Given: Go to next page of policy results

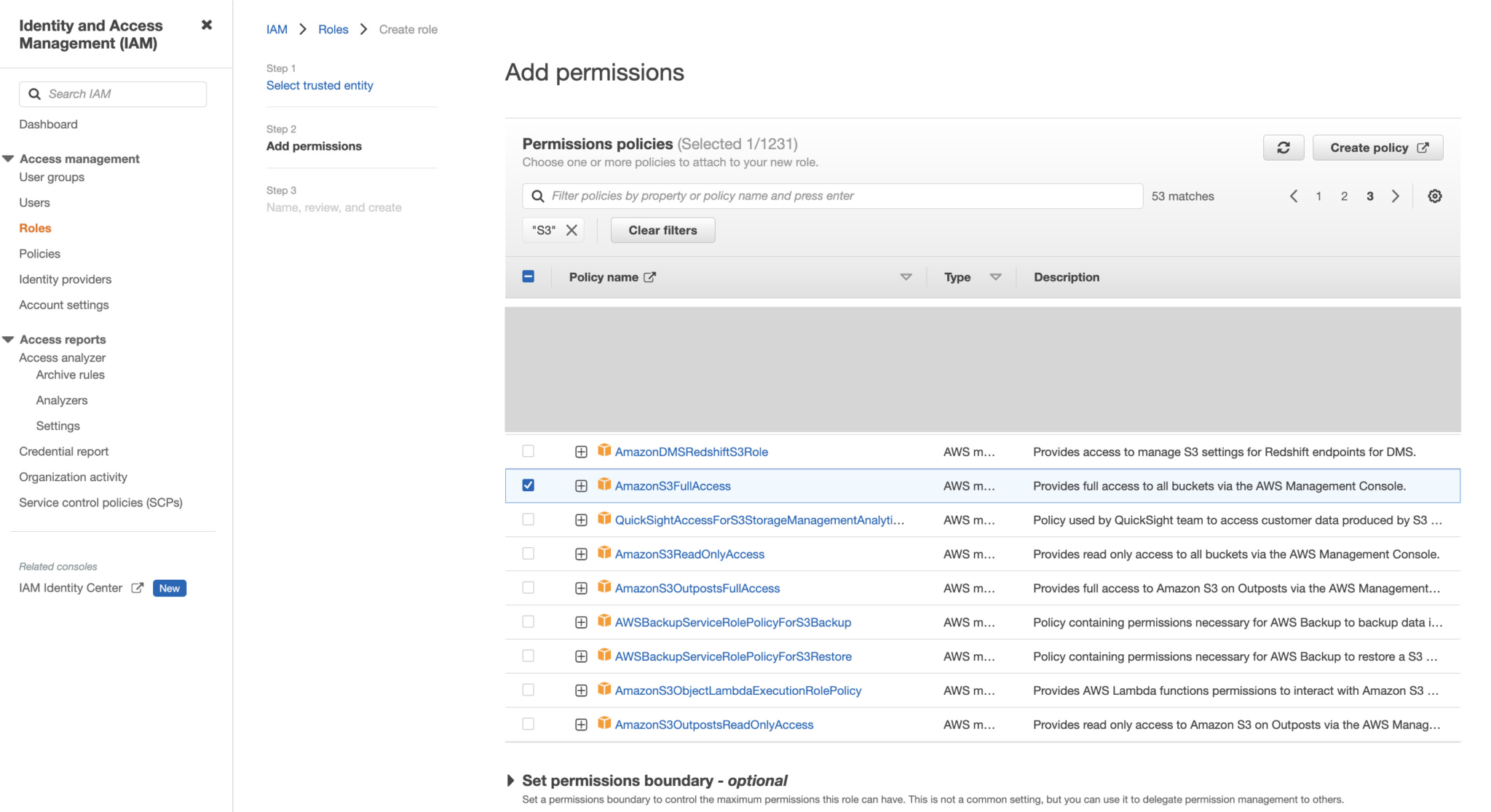Looking at the screenshot, I should (1395, 196).
